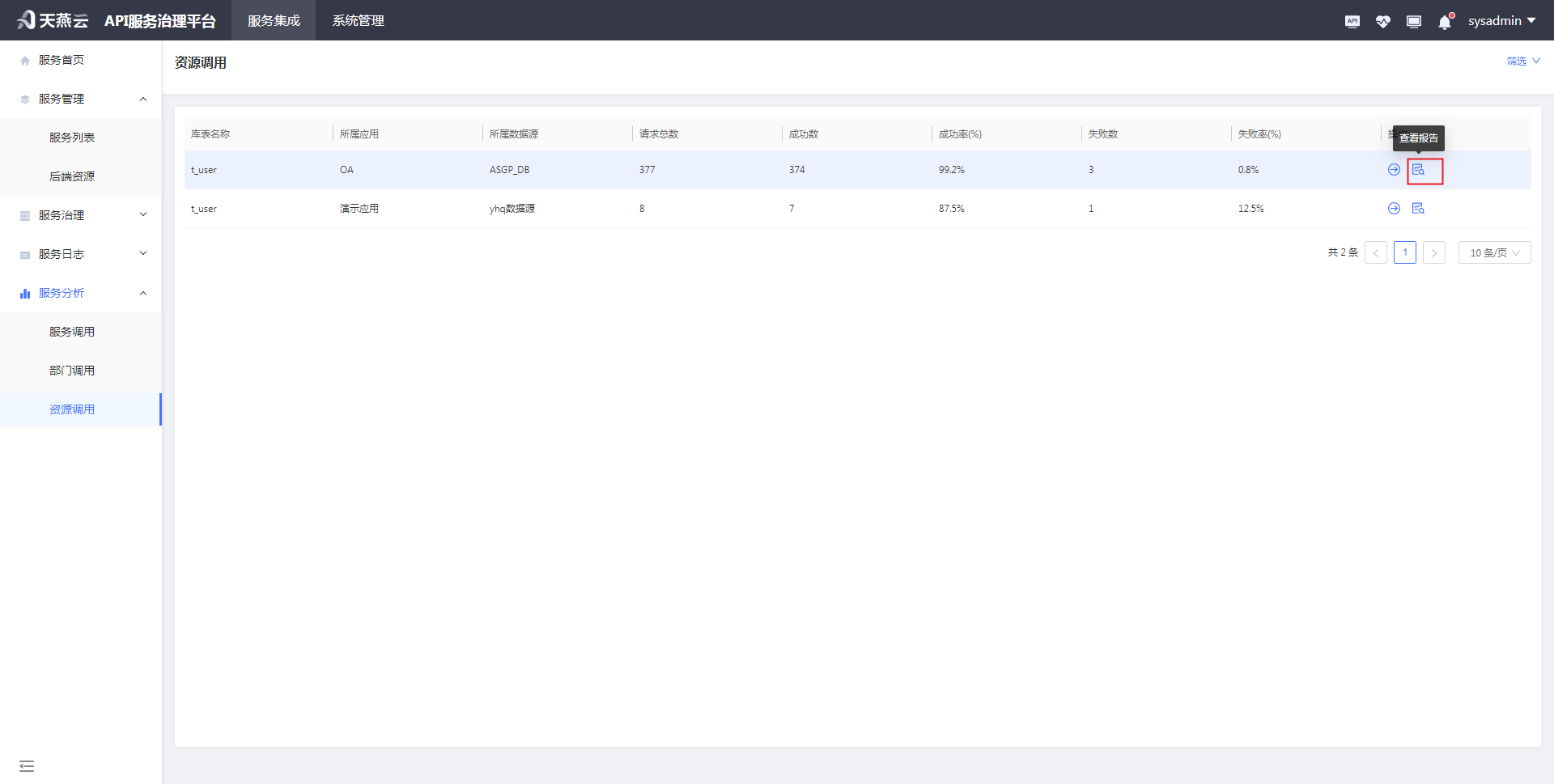Go to 部门调用 under 服务分析
The height and width of the screenshot is (784, 1554).
(72, 370)
